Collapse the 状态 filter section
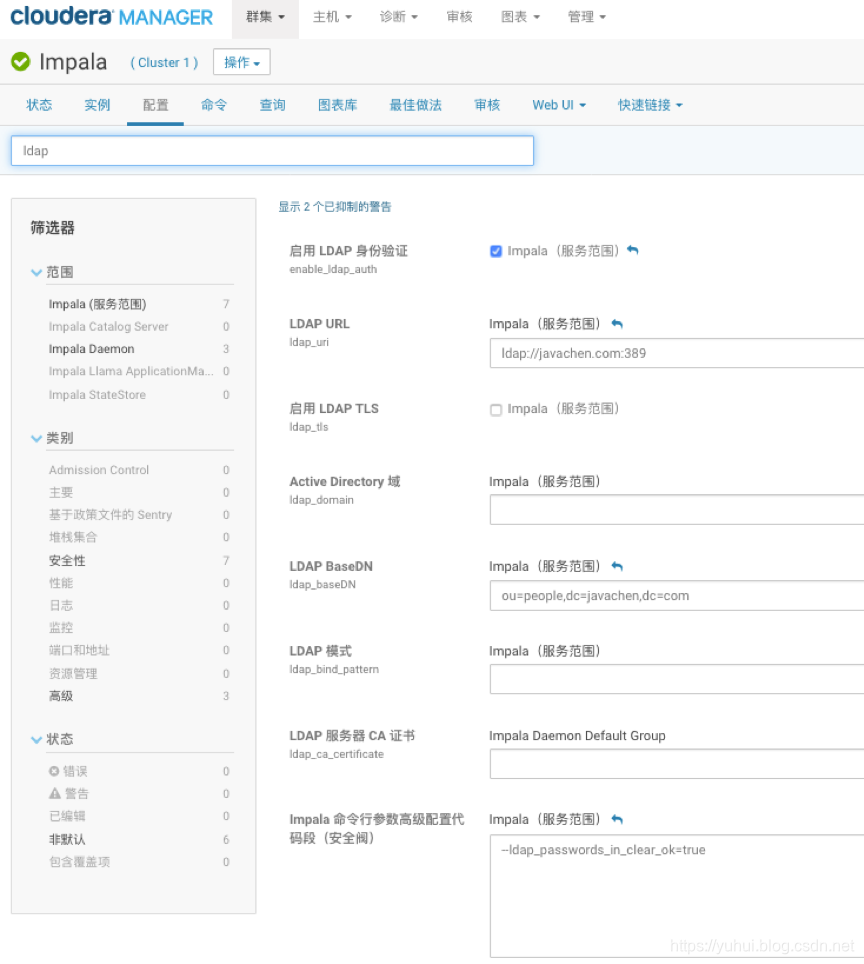Viewport: 864px width, 964px height. click(36, 740)
